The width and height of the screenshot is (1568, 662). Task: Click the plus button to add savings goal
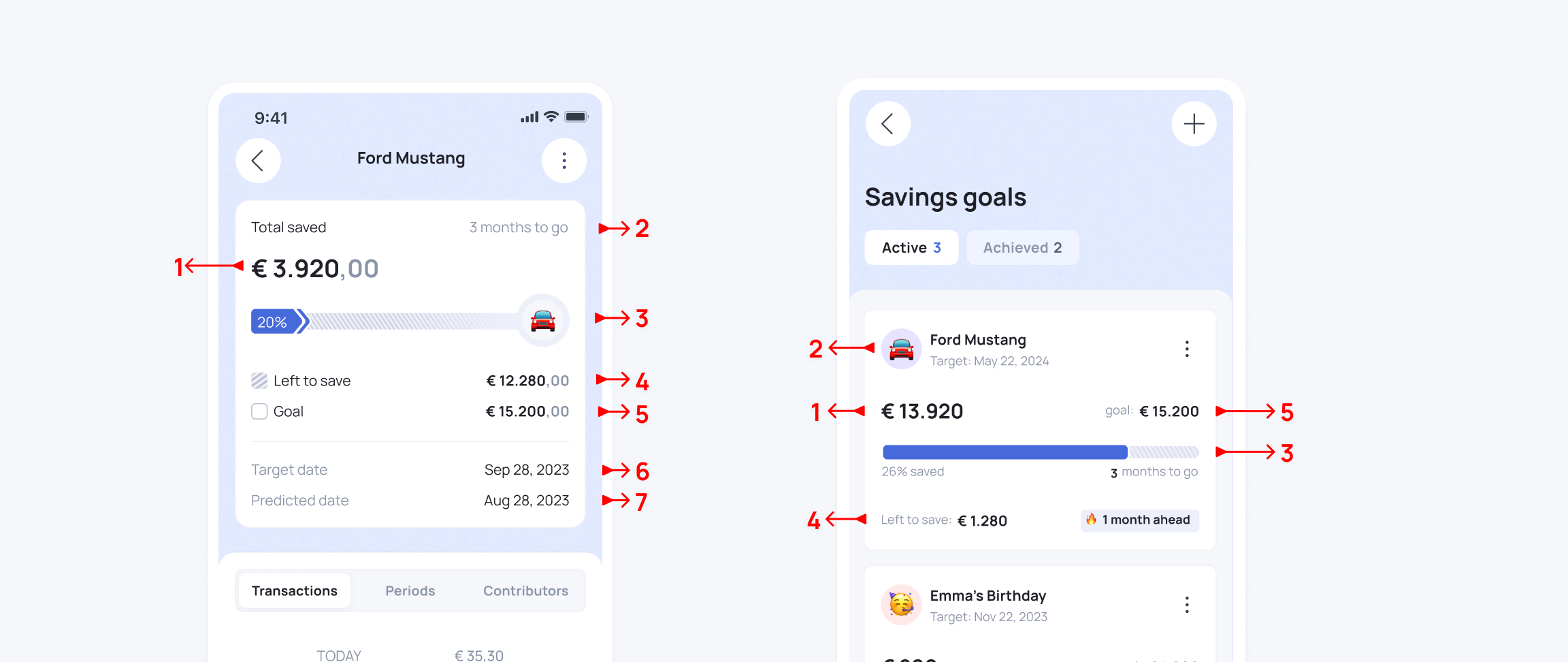[1194, 124]
